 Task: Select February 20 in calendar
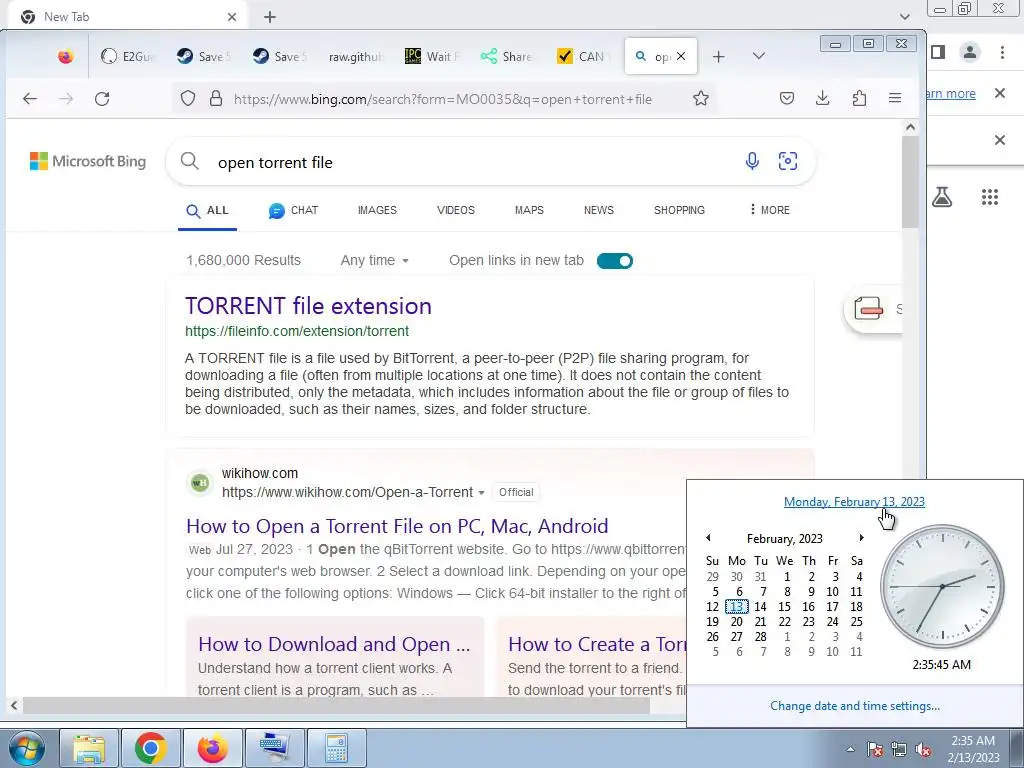pyautogui.click(x=737, y=622)
